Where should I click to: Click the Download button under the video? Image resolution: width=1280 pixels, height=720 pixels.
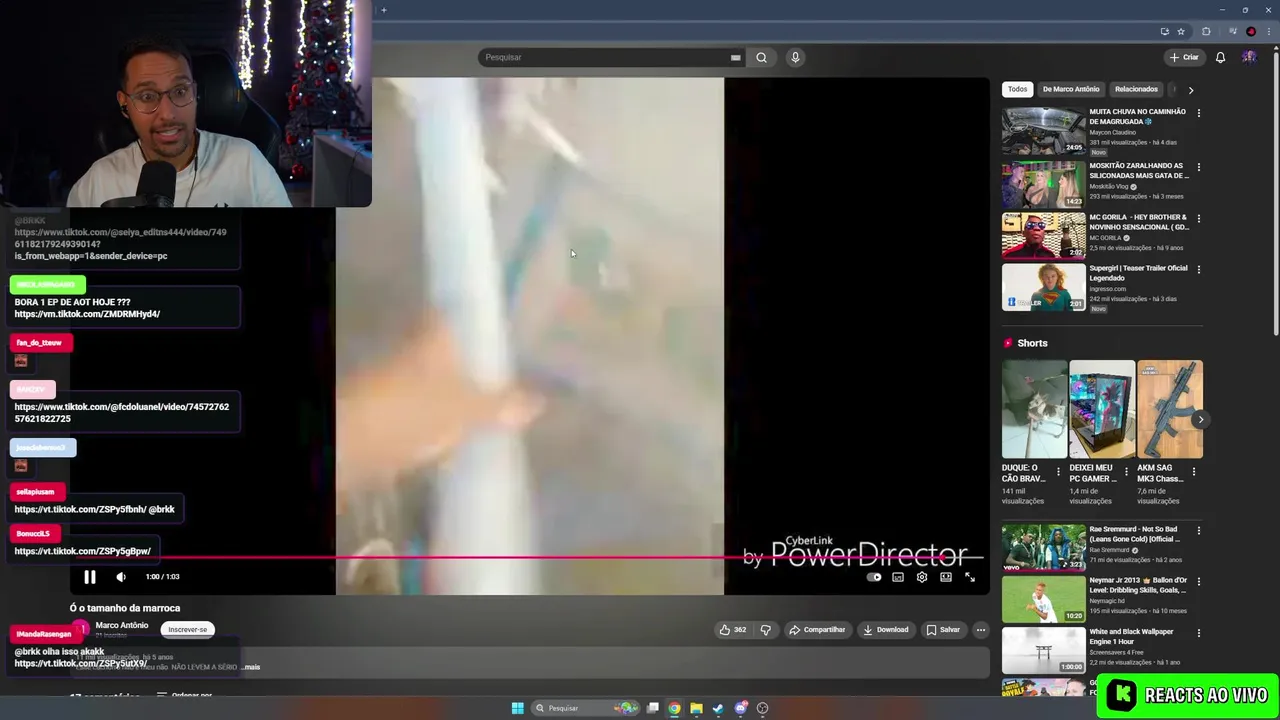pyautogui.click(x=886, y=630)
